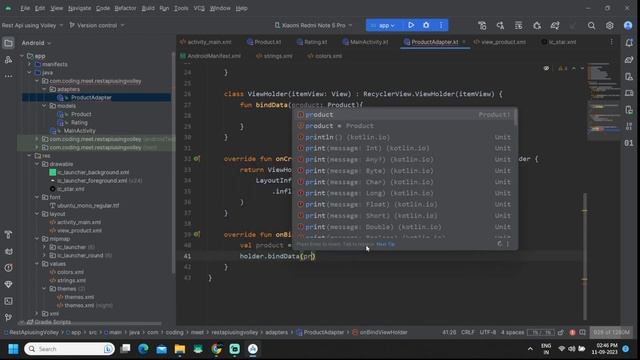
Task: Open Microsoft Edge from taskbar
Action: 143,349
